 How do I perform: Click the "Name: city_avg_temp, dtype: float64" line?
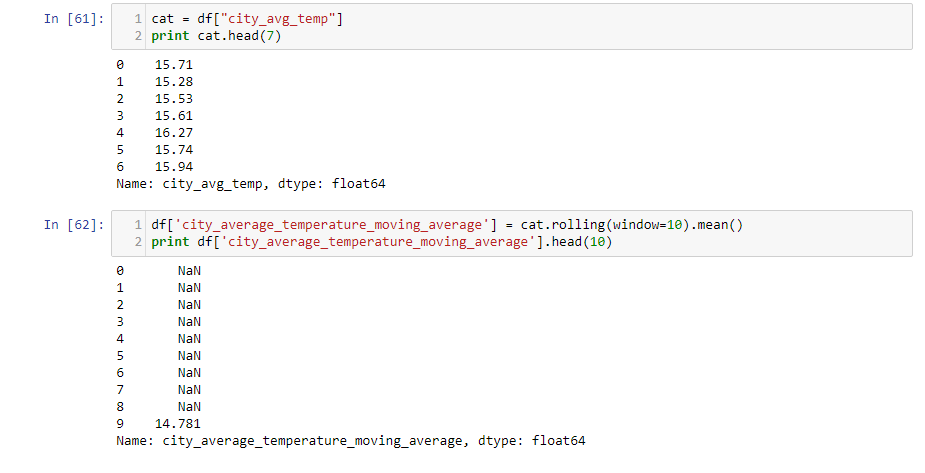(x=251, y=184)
